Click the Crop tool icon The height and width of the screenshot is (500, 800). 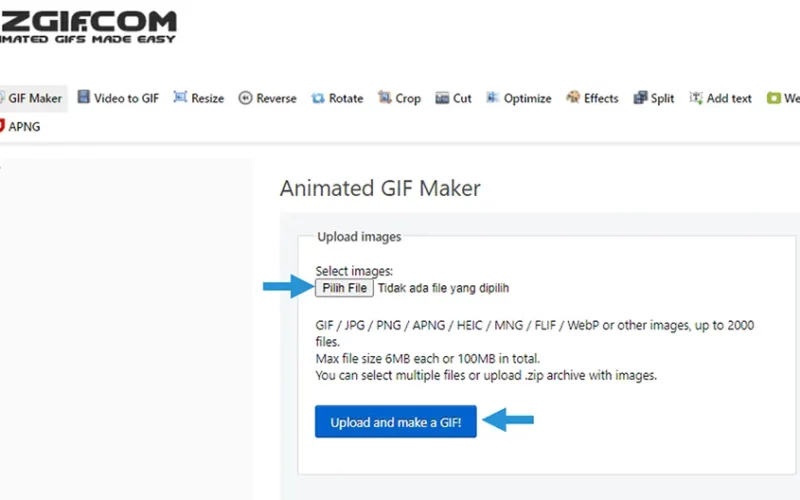coord(384,97)
